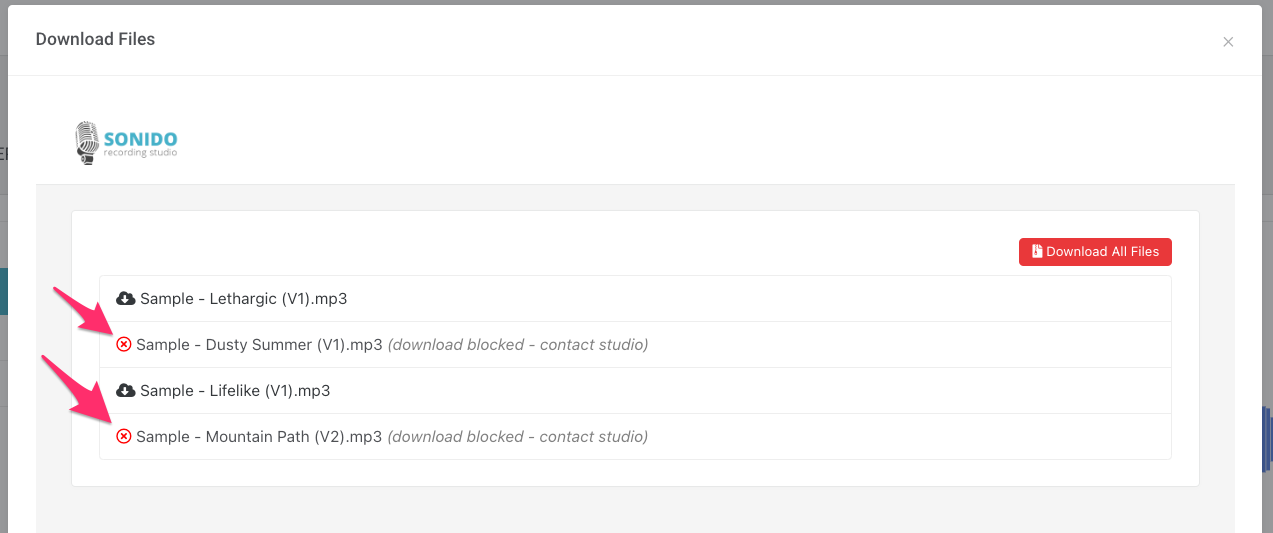Click the Download Files dialog title
The height and width of the screenshot is (533, 1273).
[95, 39]
